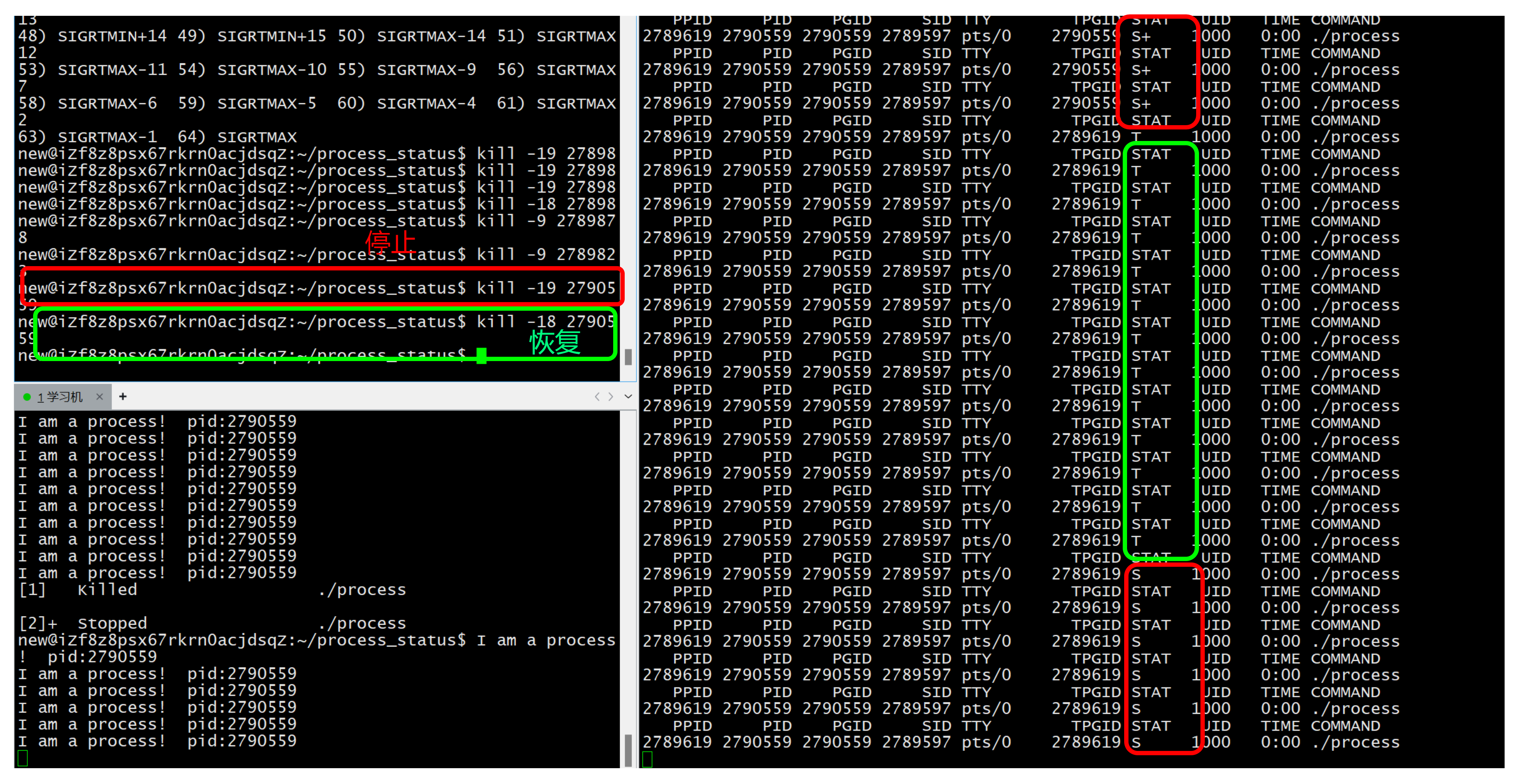Click the '48) SIGRTMIN+14' signal entry
The image size is (1520, 784).
92,36
